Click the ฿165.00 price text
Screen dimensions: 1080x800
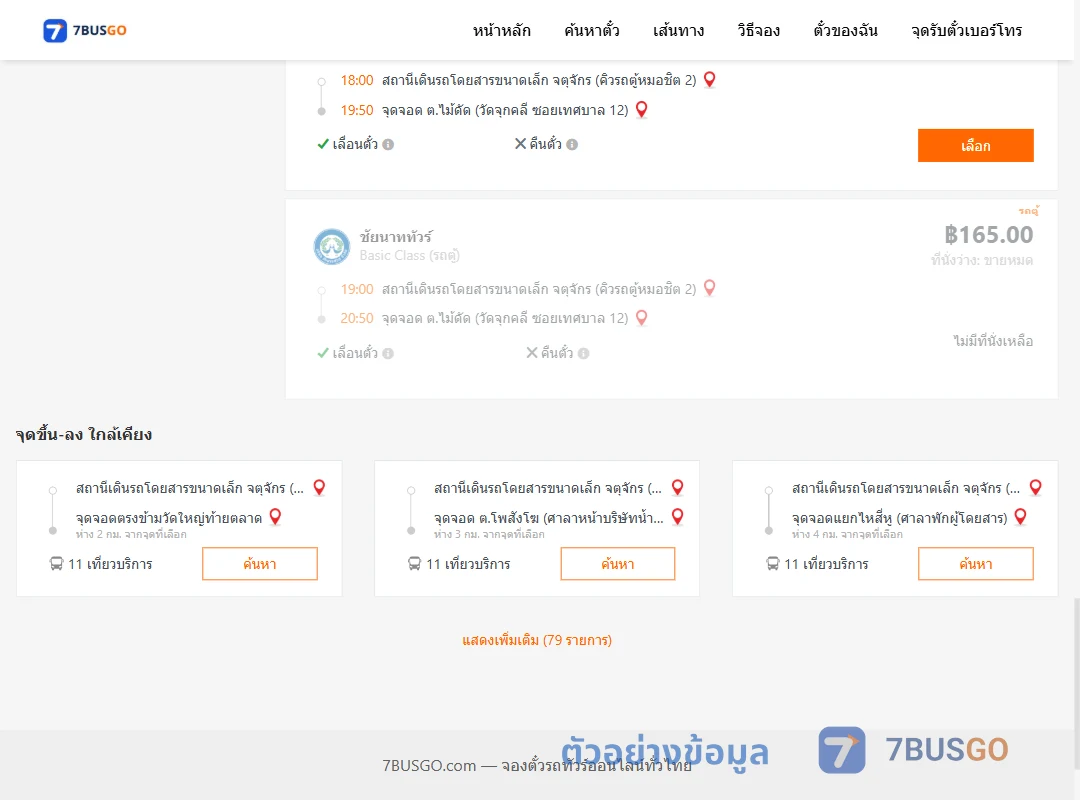[988, 235]
